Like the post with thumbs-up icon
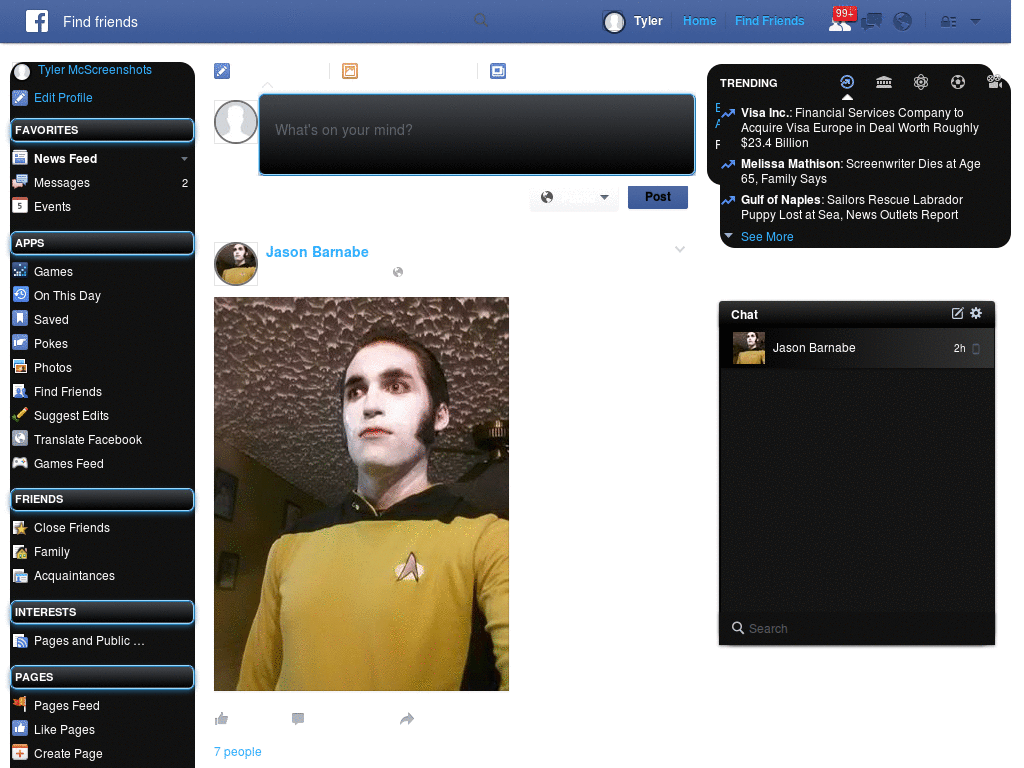 tap(221, 719)
